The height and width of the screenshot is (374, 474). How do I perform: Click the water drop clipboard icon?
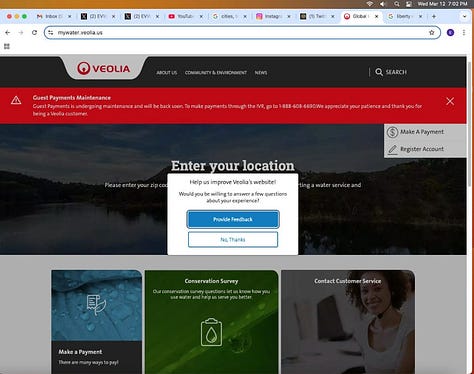(211, 332)
